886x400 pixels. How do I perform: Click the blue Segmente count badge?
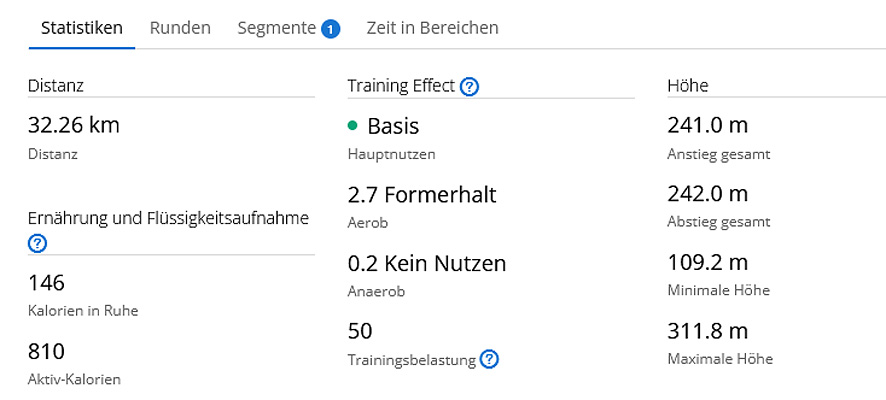click(331, 29)
